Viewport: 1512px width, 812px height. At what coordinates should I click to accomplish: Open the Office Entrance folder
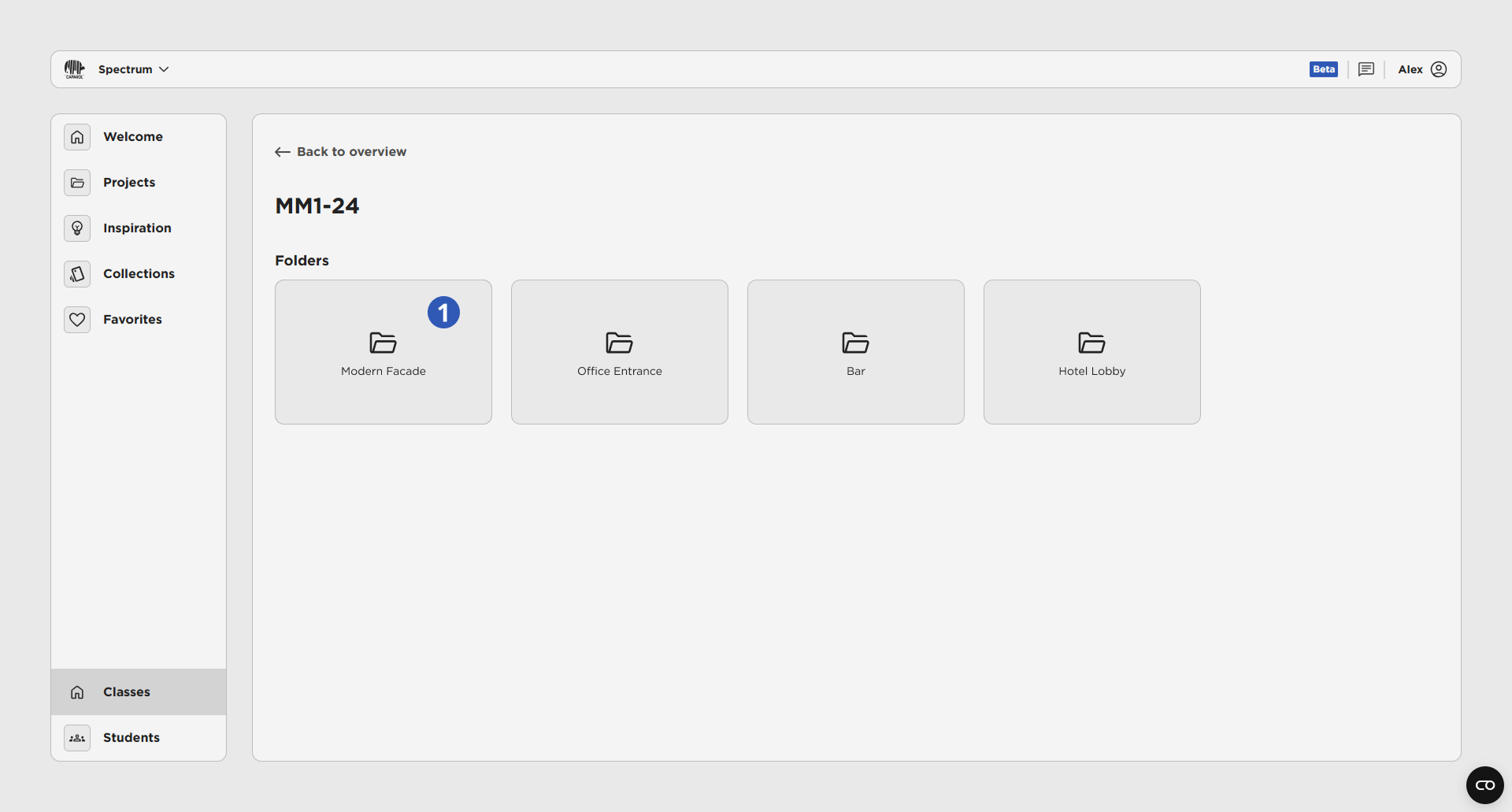pyautogui.click(x=620, y=352)
